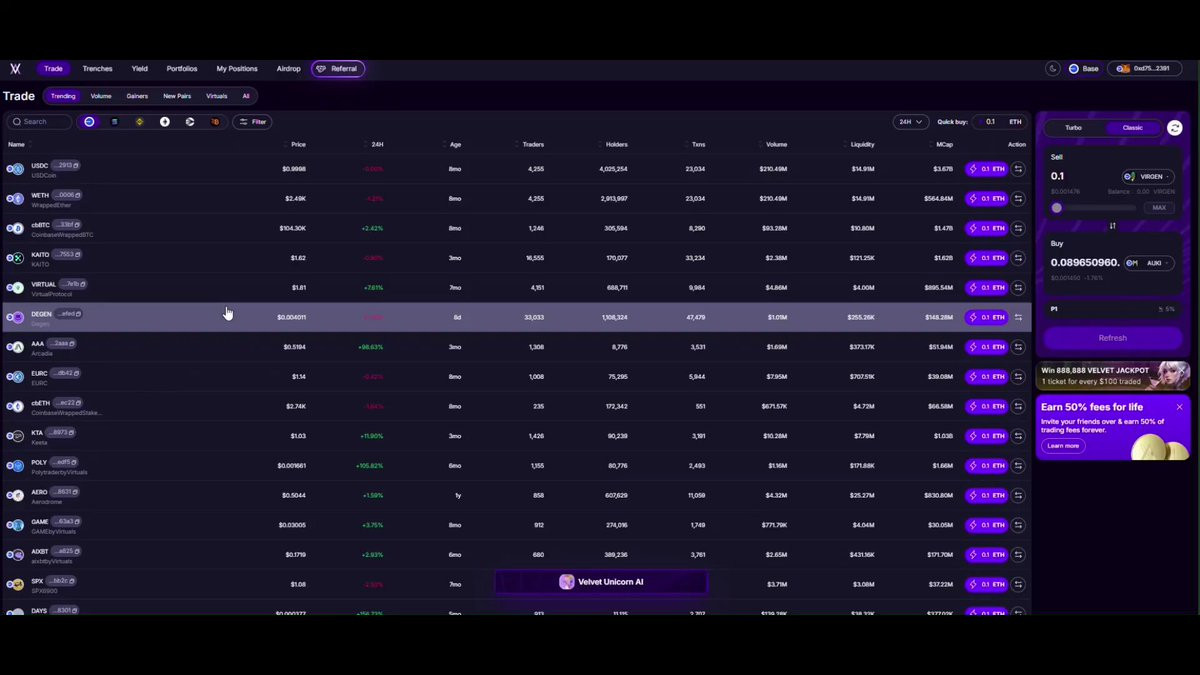Open swap for KTA row
Viewport: 1200px width, 675px height.
pos(1018,436)
